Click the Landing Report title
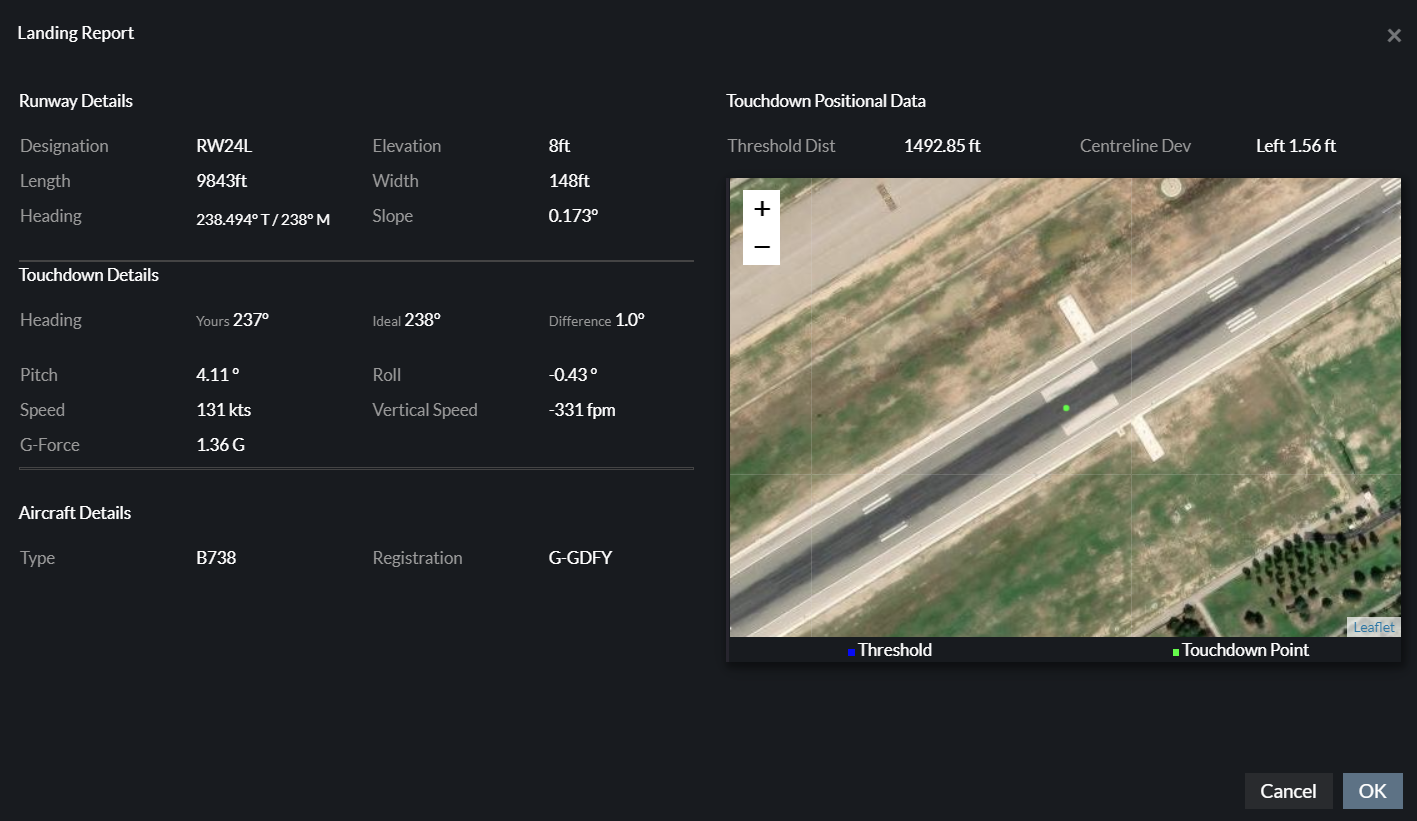This screenshot has height=821, width=1417. [x=76, y=33]
